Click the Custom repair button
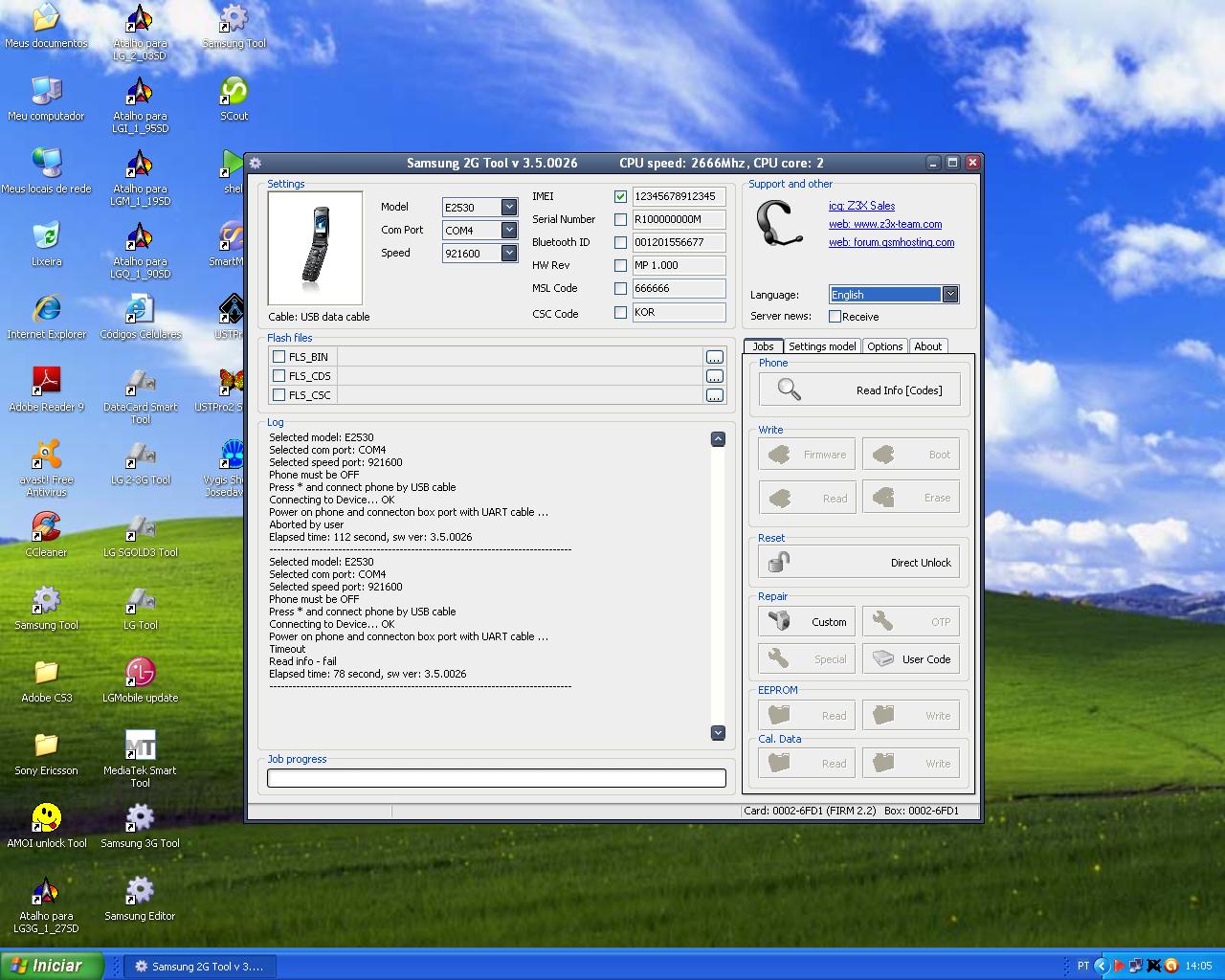1225x980 pixels. click(807, 621)
